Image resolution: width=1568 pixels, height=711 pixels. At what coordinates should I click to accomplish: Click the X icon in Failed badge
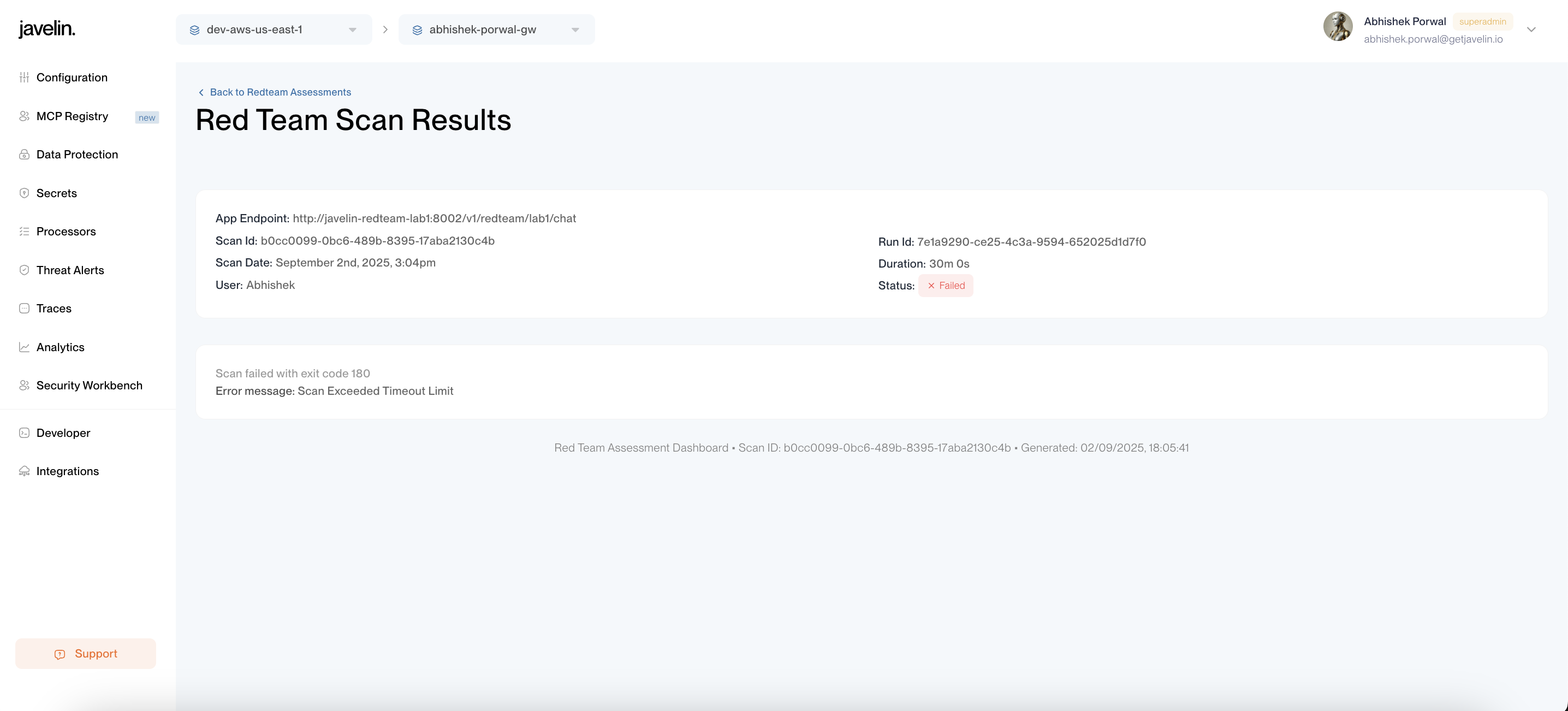coord(931,286)
